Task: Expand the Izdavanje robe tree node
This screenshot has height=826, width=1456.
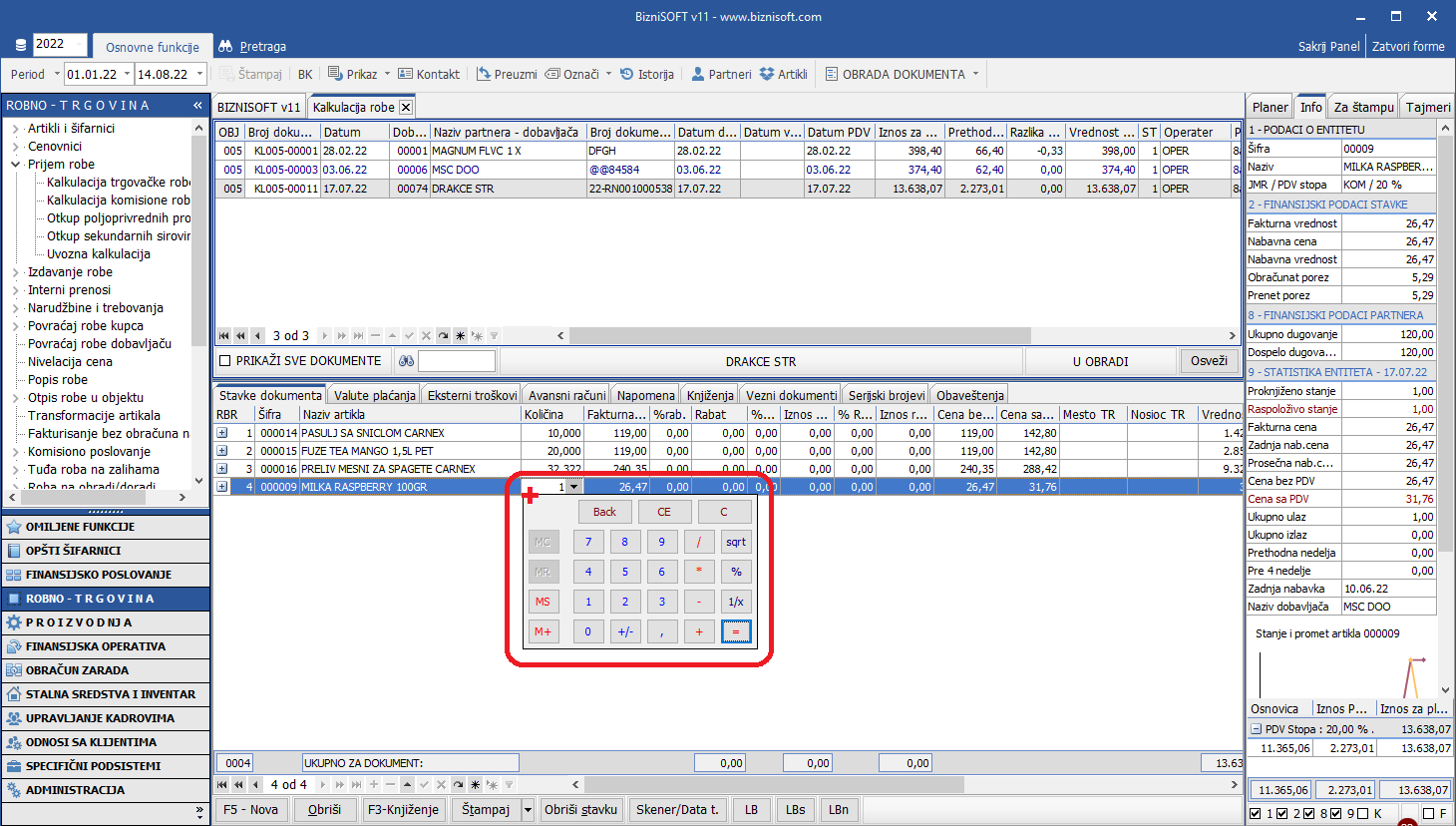Action: pos(16,272)
